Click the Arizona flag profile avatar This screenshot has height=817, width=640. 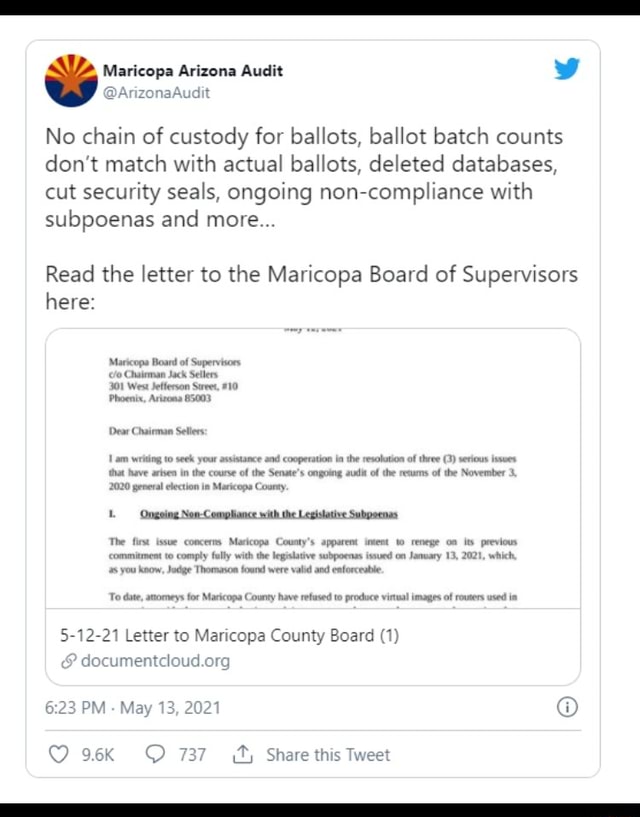71,81
